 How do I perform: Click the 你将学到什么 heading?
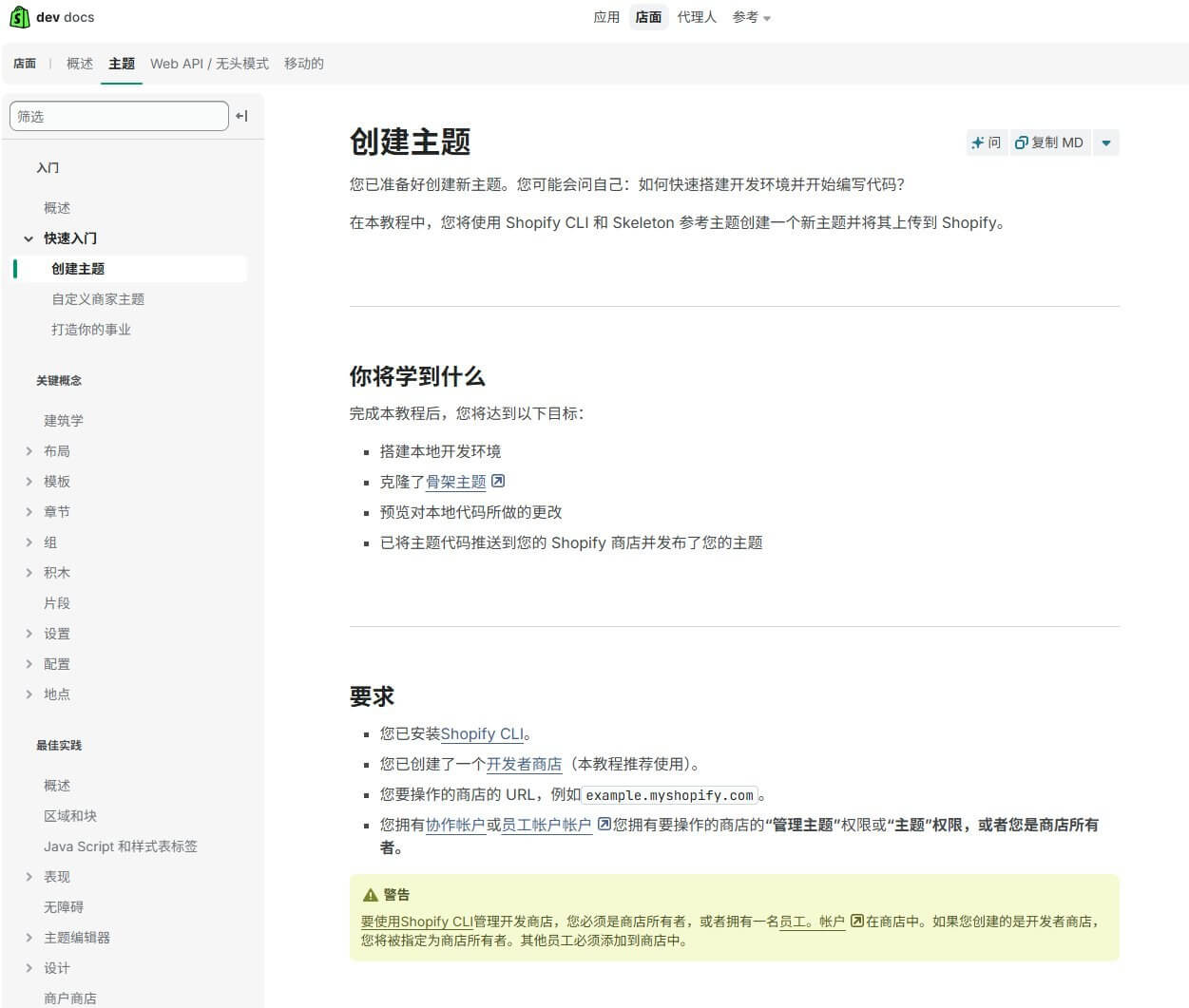tap(417, 376)
